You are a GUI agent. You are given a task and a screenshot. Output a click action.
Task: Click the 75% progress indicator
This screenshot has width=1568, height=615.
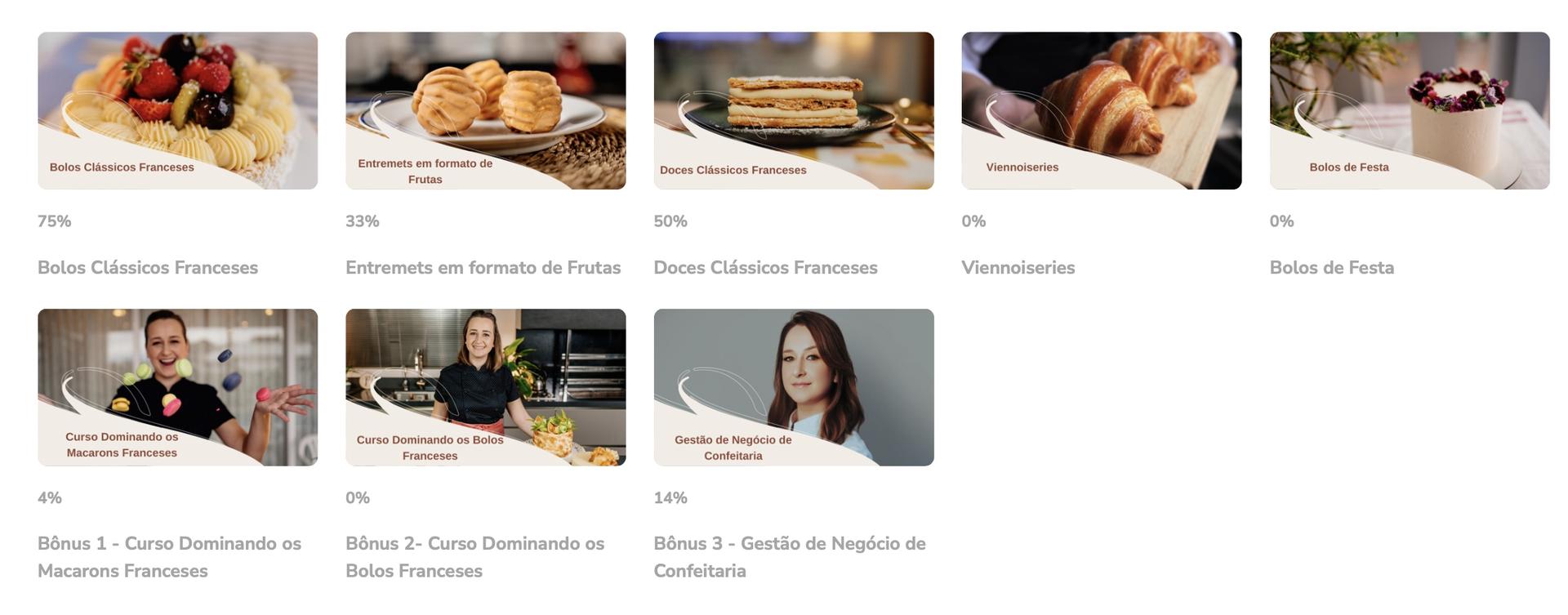pyautogui.click(x=55, y=221)
